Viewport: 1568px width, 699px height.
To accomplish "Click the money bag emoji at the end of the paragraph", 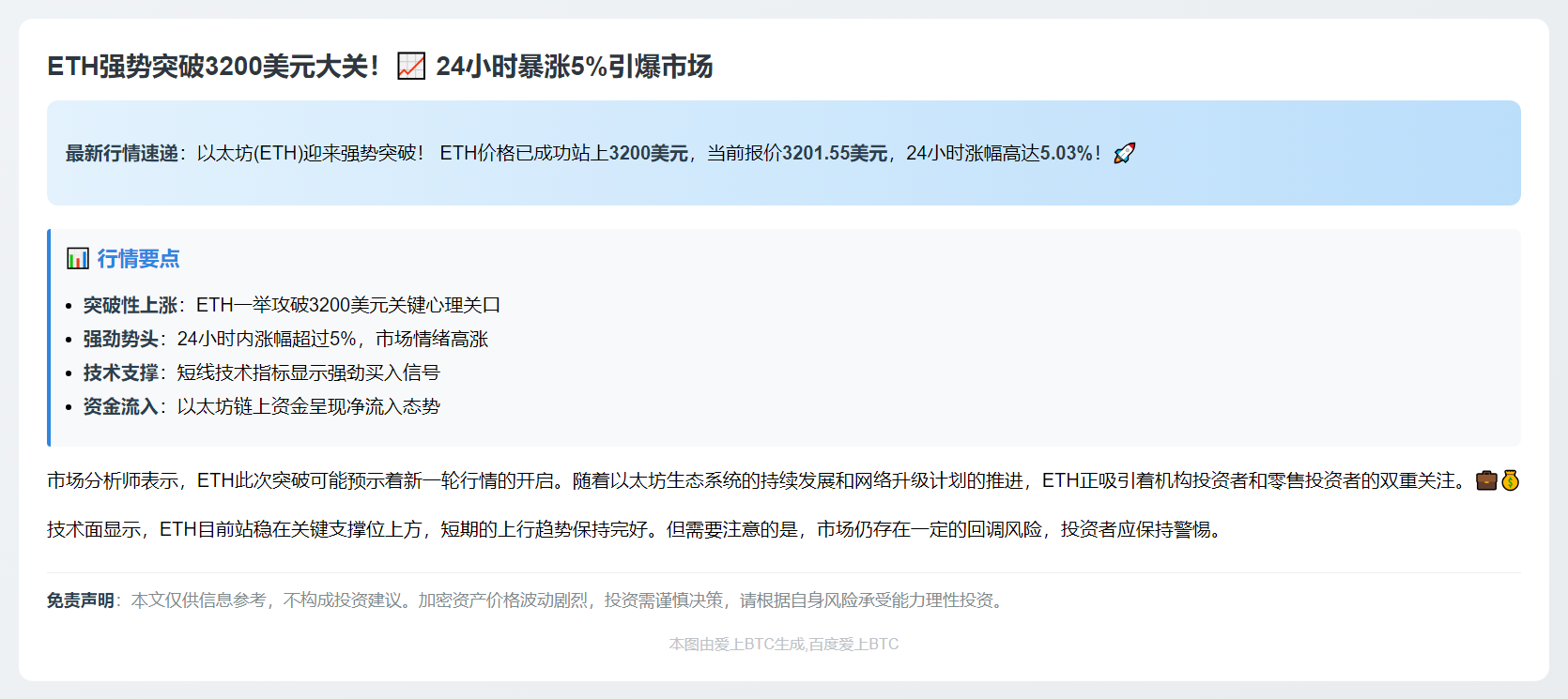I will coord(1510,480).
